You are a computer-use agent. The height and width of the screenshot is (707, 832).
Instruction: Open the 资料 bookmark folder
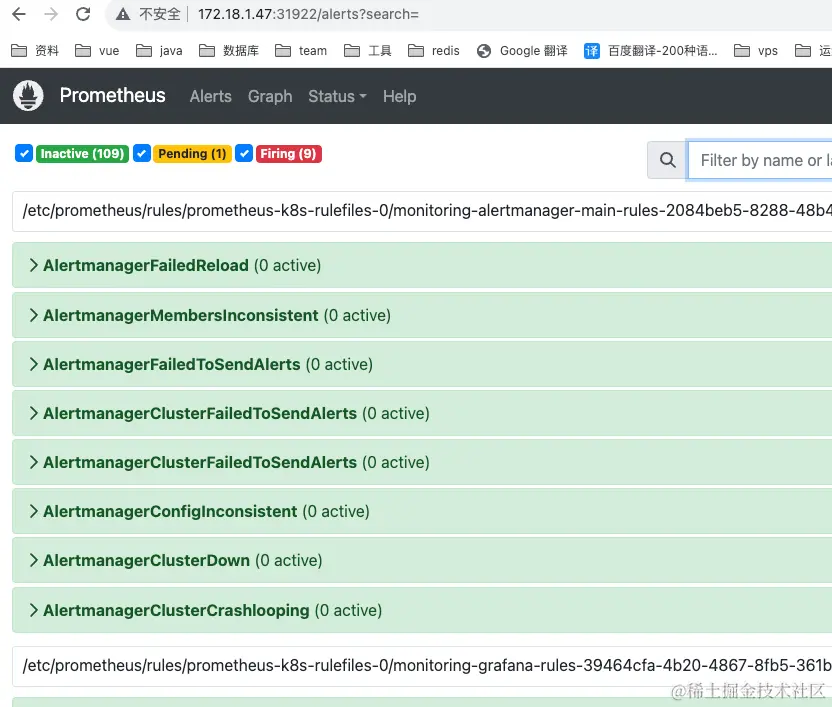pos(34,50)
